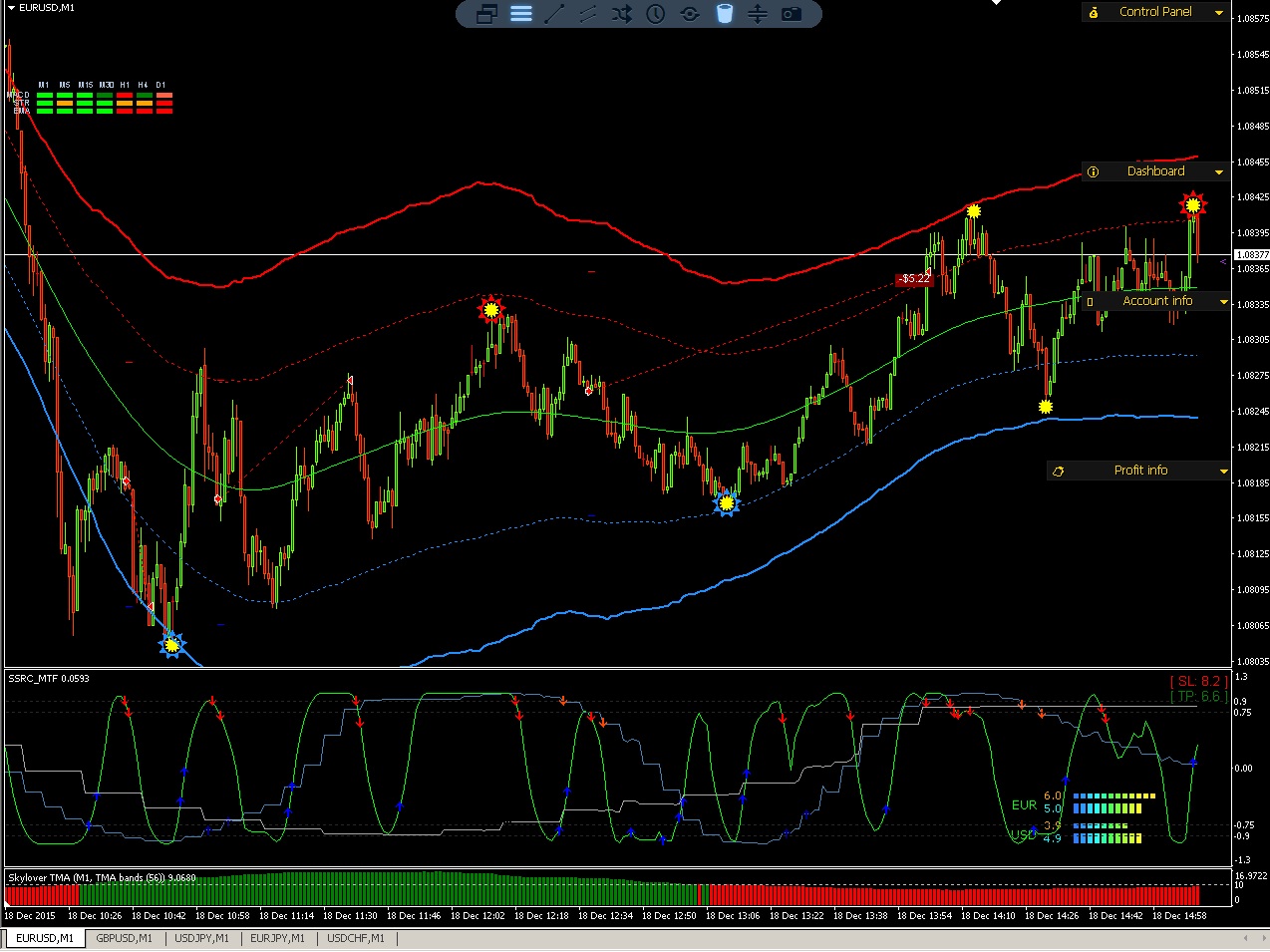Click the eye-shaped toolbar icon
Screen dimensions: 1270x952
(x=690, y=14)
